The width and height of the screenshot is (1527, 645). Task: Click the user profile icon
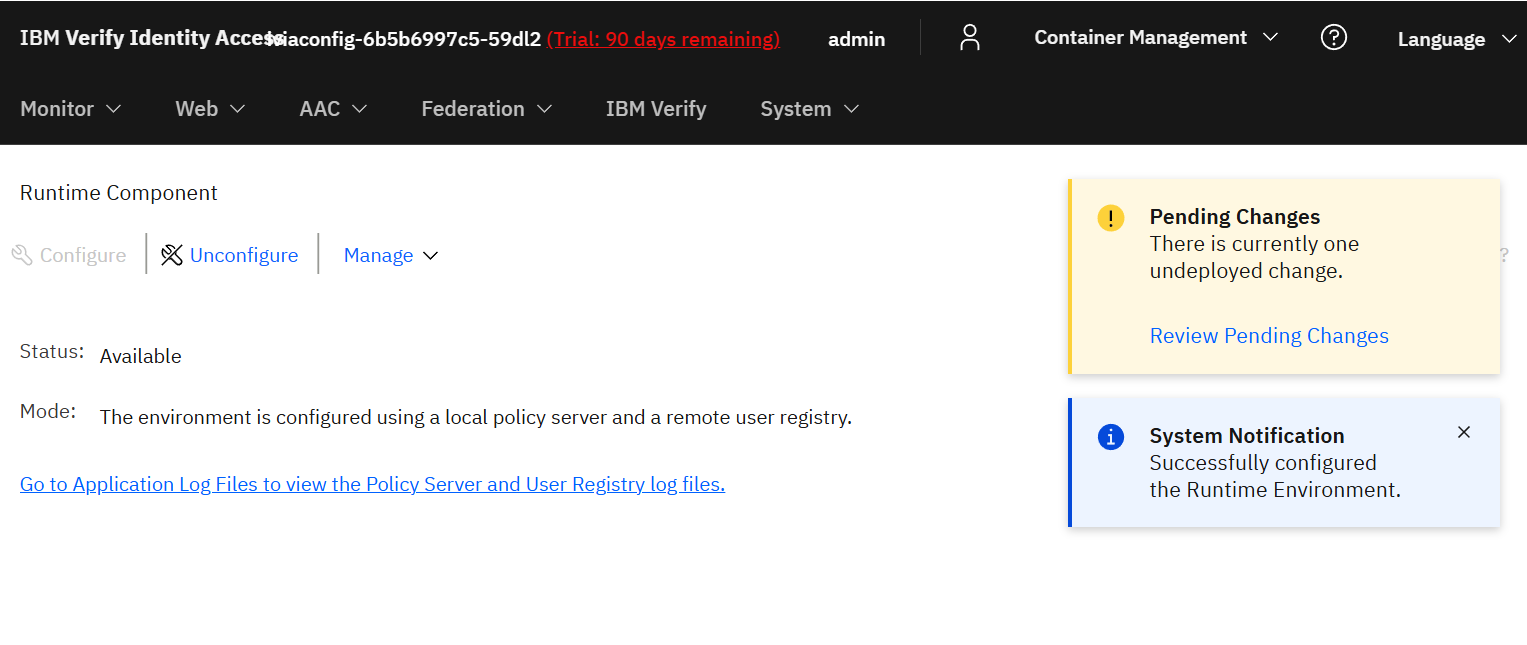click(969, 38)
